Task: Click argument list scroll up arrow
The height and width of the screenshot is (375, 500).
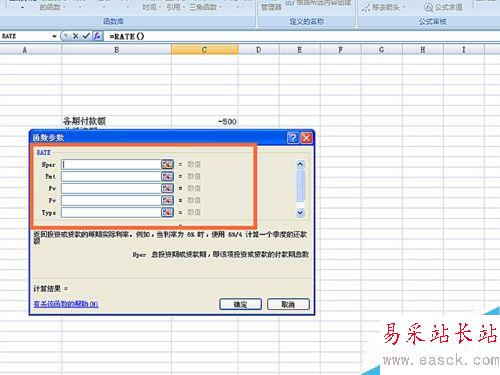Action: coord(300,164)
